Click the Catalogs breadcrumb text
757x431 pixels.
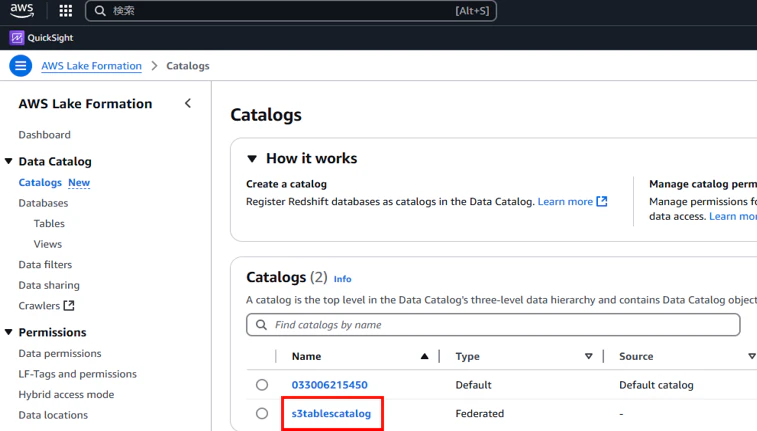click(188, 66)
